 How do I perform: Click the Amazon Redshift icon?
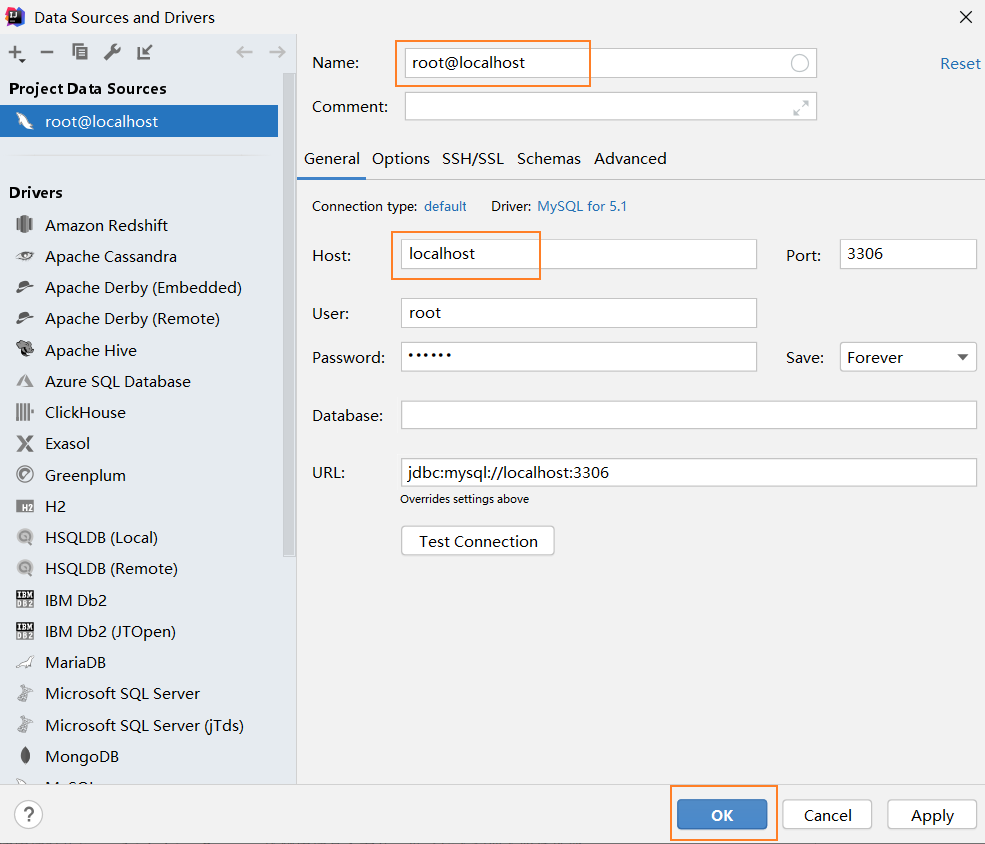tap(24, 224)
